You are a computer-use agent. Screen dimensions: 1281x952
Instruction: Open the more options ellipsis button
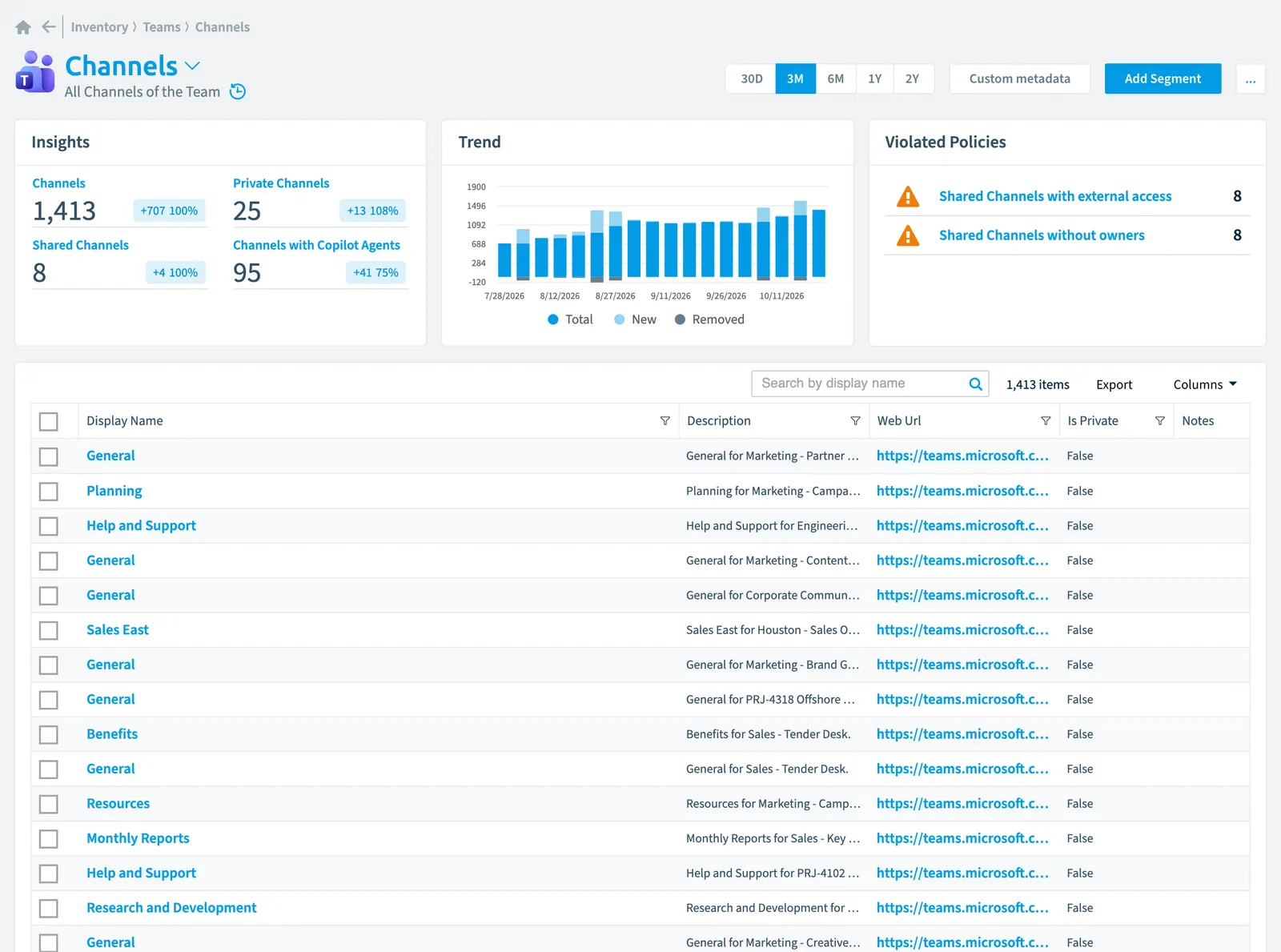click(1251, 79)
